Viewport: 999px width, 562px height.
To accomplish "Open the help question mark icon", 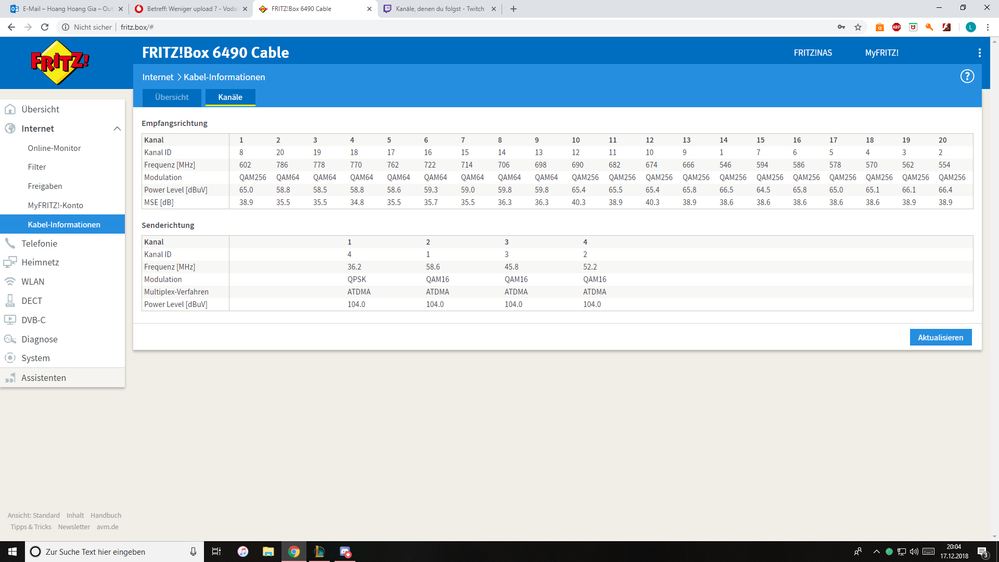I will (x=967, y=76).
